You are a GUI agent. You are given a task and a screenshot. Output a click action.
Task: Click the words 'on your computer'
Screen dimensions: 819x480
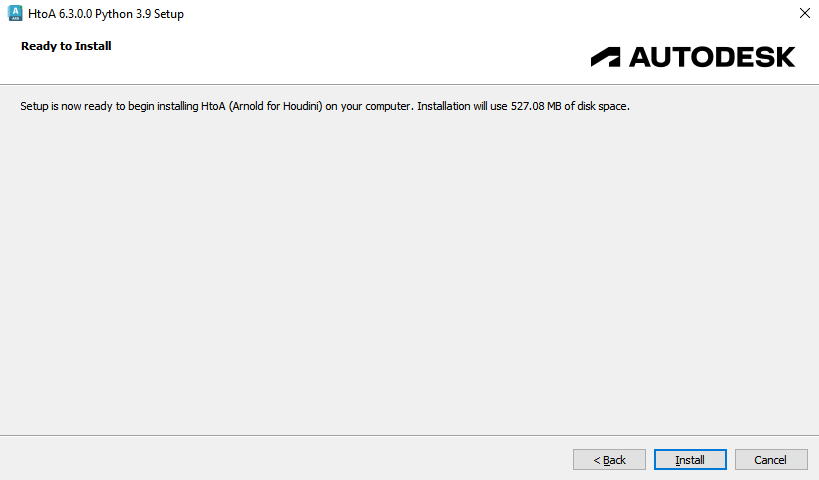[x=375, y=106]
